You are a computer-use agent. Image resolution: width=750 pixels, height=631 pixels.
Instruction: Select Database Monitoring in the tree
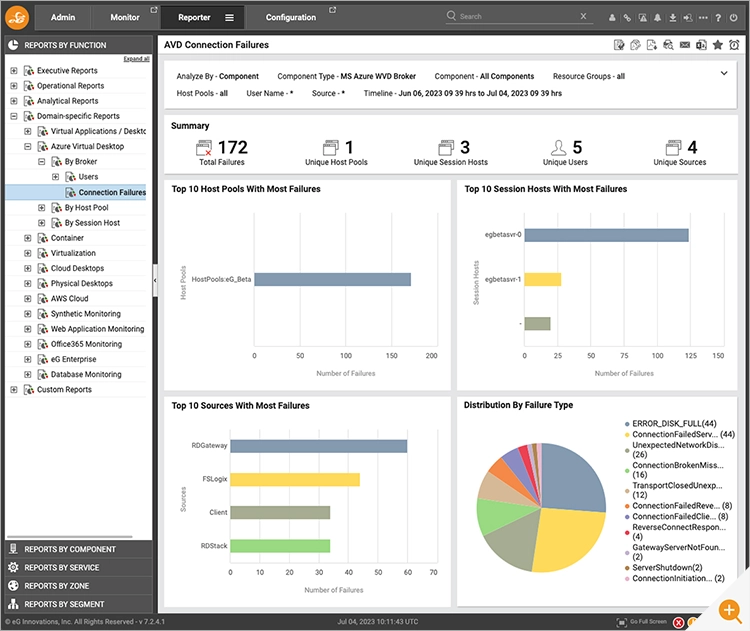[86, 375]
